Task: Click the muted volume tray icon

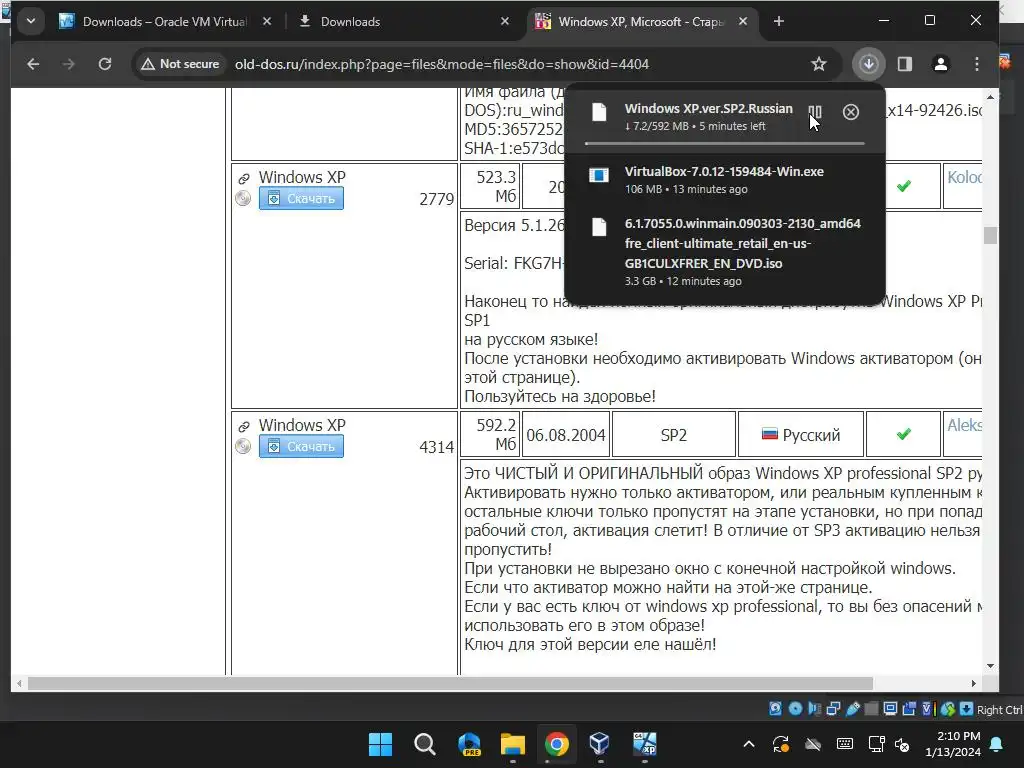Action: click(x=902, y=744)
